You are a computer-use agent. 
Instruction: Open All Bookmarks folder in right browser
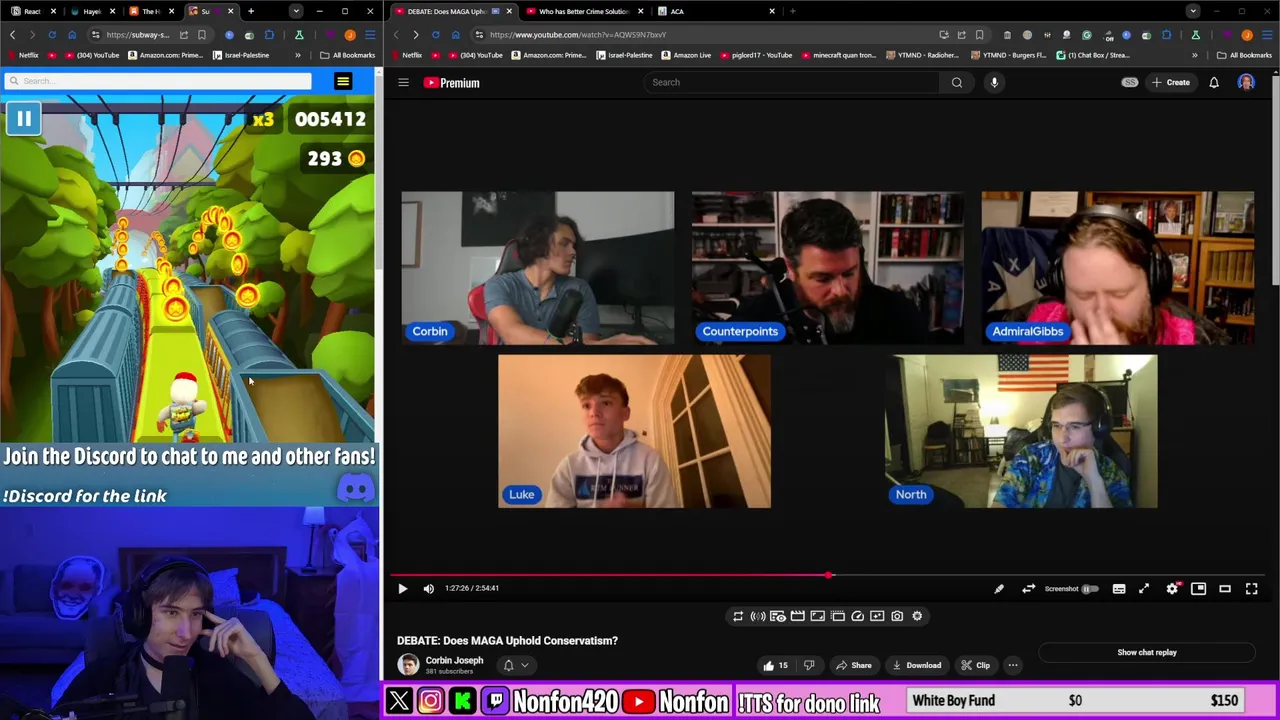click(1244, 55)
